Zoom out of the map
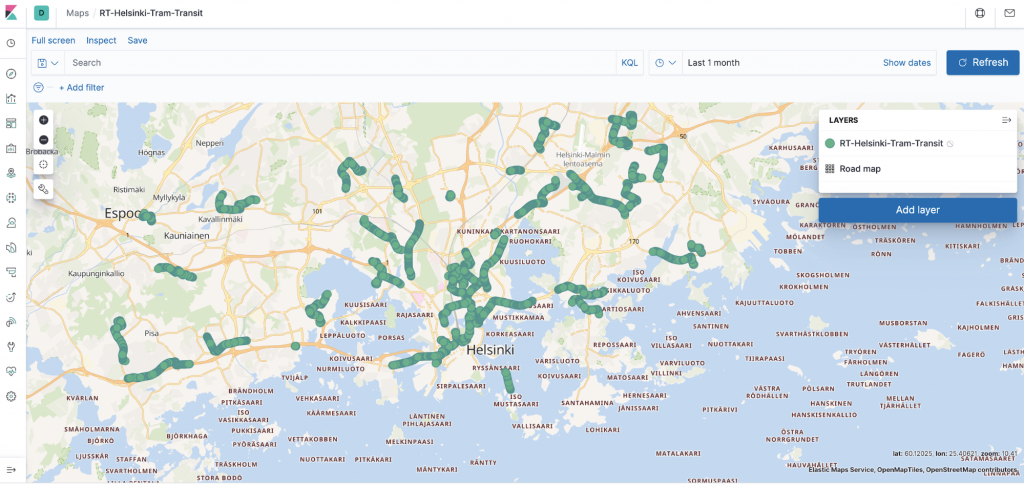The image size is (1024, 486). coord(43,139)
